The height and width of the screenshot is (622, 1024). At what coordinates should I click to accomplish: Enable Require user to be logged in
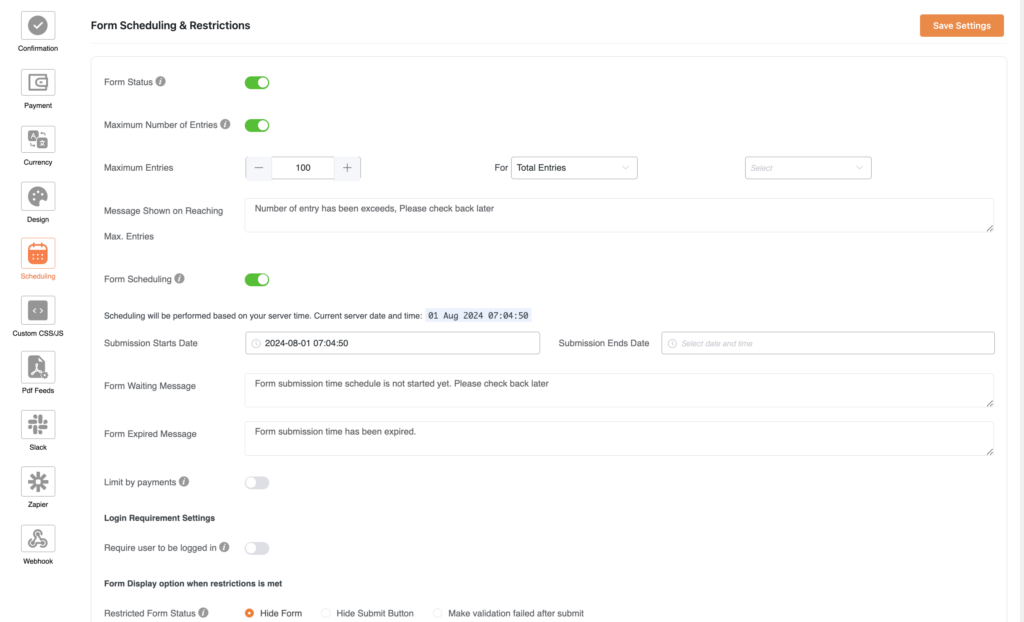pyautogui.click(x=257, y=548)
